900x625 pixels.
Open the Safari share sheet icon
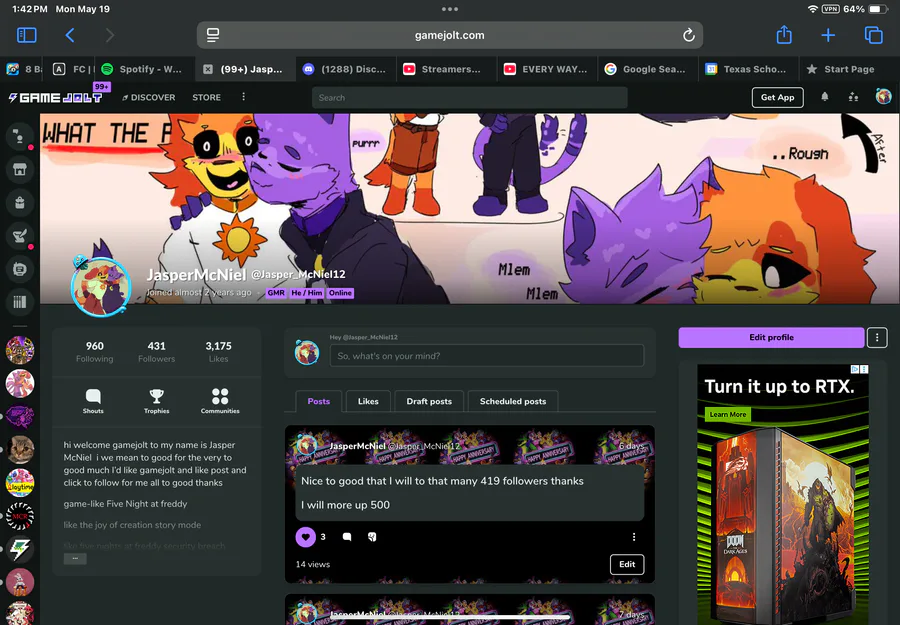pos(784,35)
